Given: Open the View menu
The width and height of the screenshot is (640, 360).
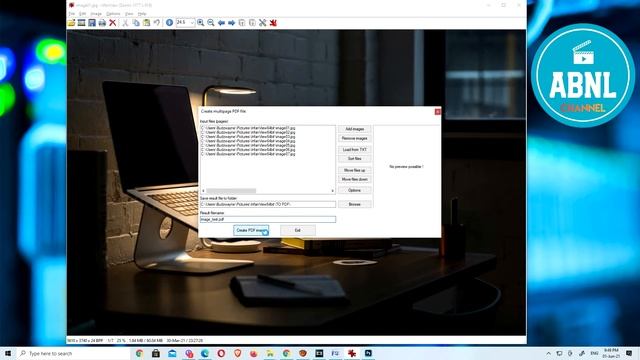Looking at the screenshot, I should (x=129, y=14).
